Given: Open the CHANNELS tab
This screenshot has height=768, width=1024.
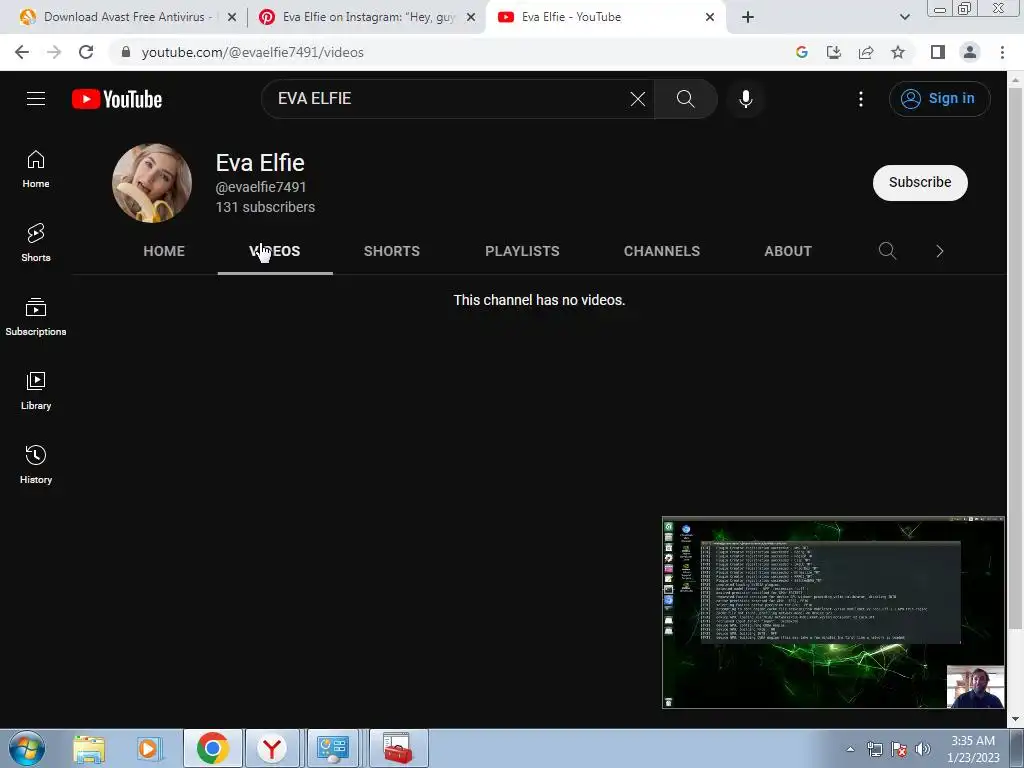Looking at the screenshot, I should [662, 251].
